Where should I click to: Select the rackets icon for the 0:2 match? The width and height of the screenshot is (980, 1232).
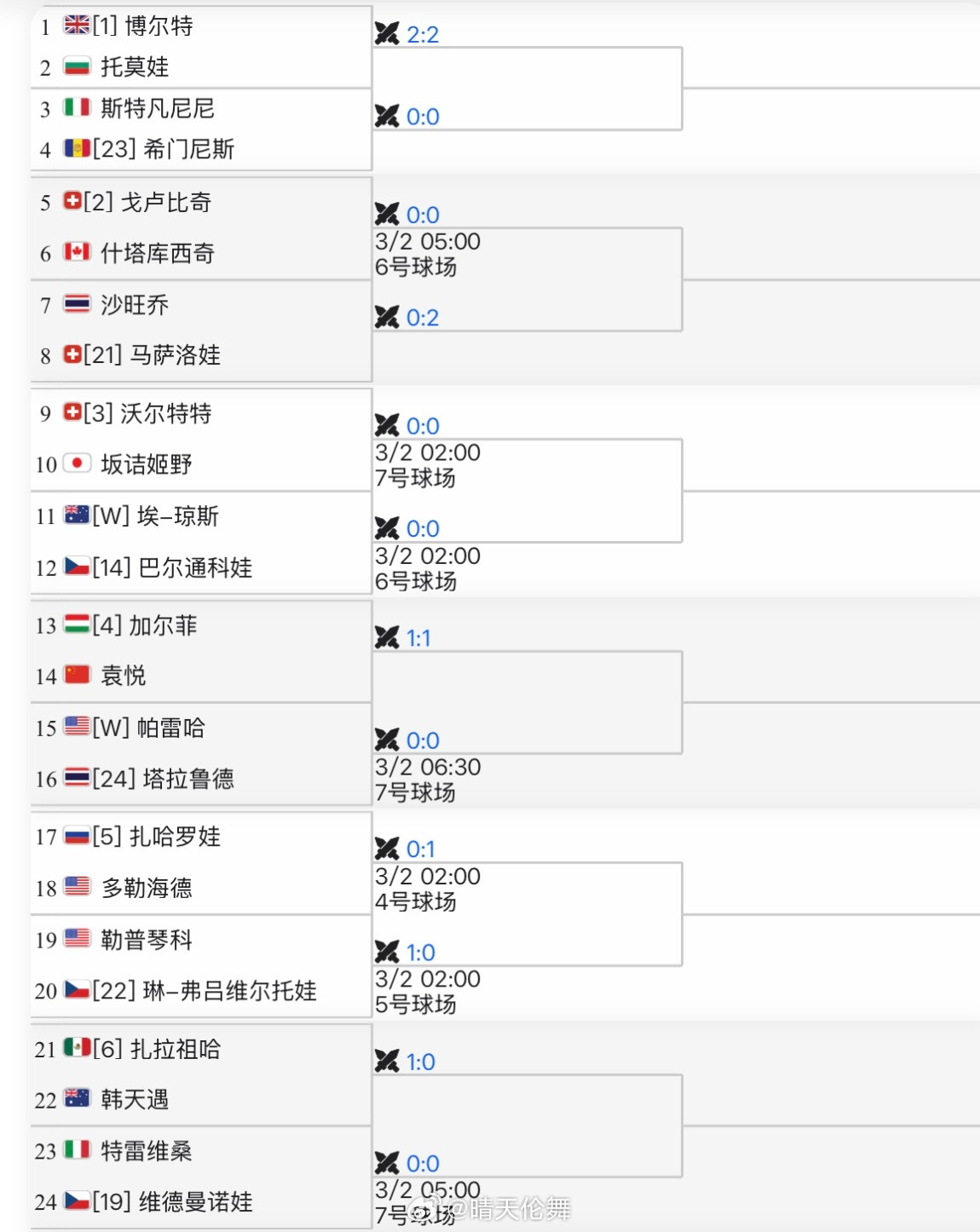click(388, 317)
